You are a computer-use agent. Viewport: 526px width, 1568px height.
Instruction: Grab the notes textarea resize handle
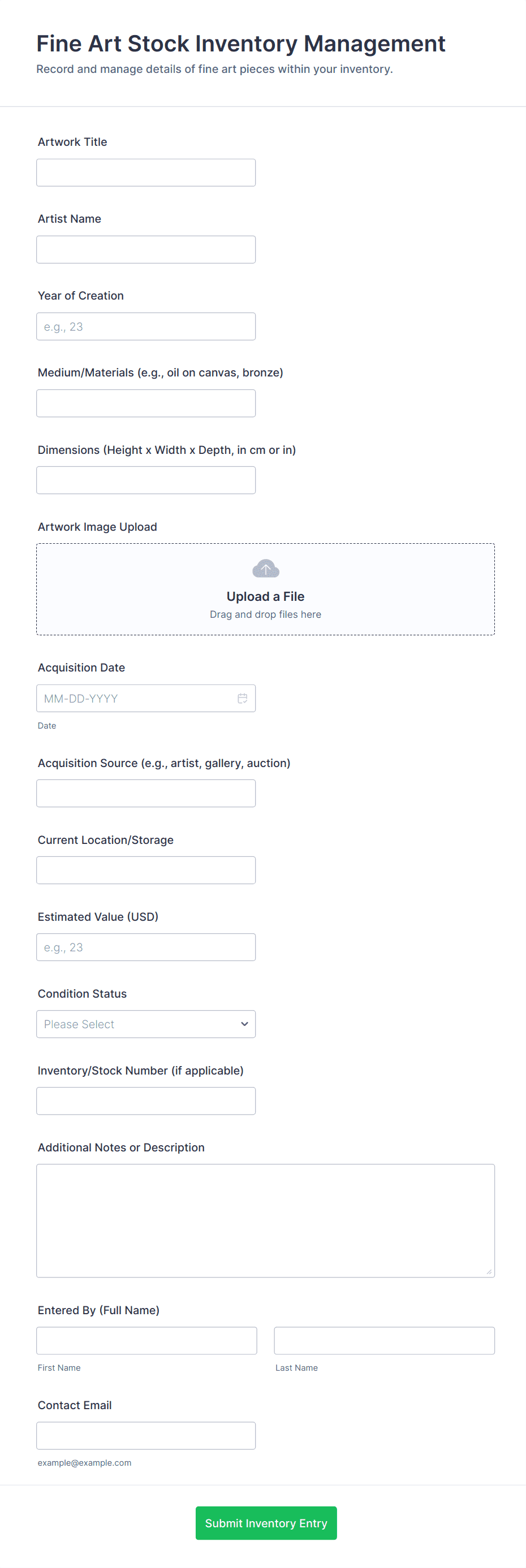point(489,1272)
